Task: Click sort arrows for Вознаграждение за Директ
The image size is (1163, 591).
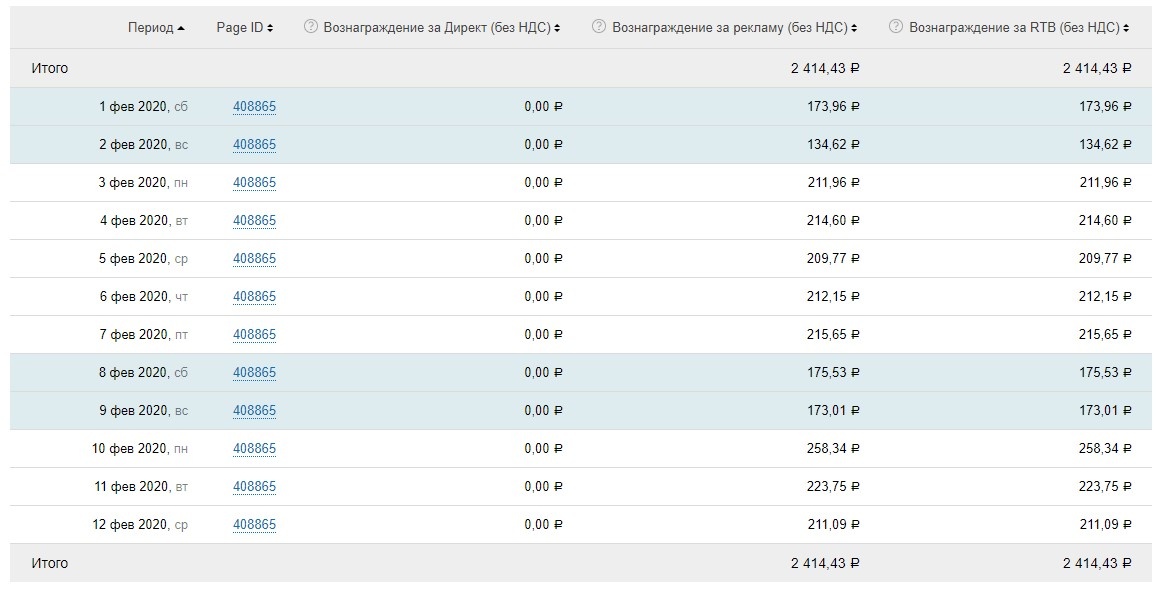Action: tap(558, 28)
